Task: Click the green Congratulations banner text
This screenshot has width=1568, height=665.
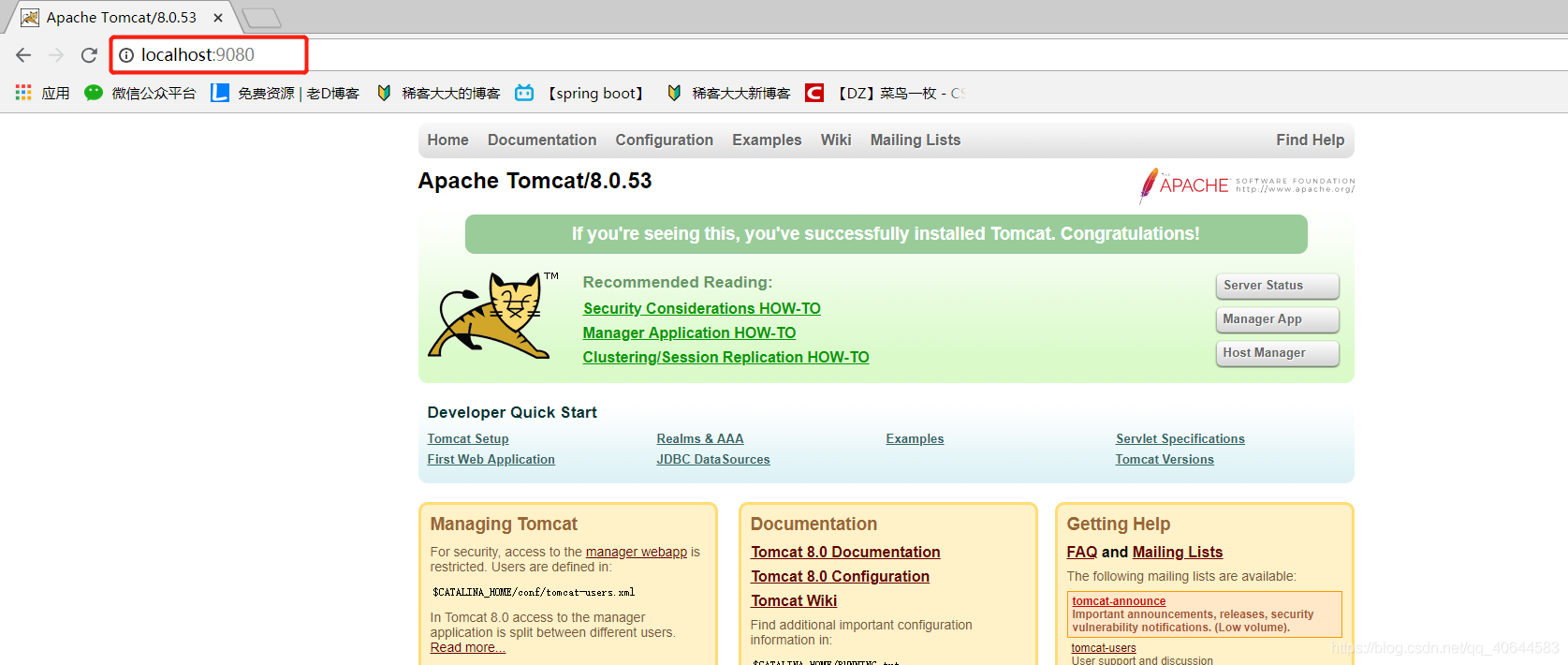Action: (886, 234)
